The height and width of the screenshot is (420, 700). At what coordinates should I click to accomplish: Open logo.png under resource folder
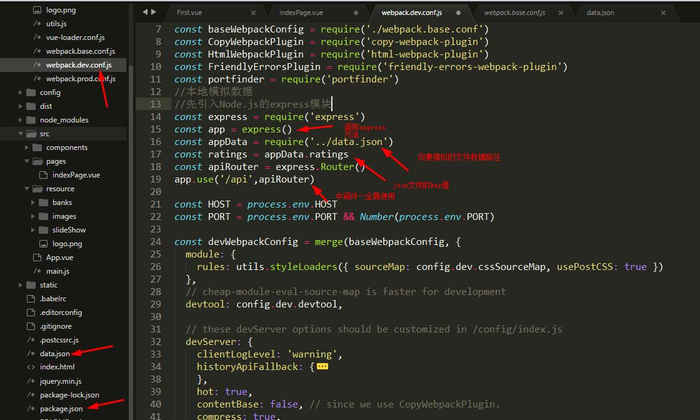pos(67,244)
